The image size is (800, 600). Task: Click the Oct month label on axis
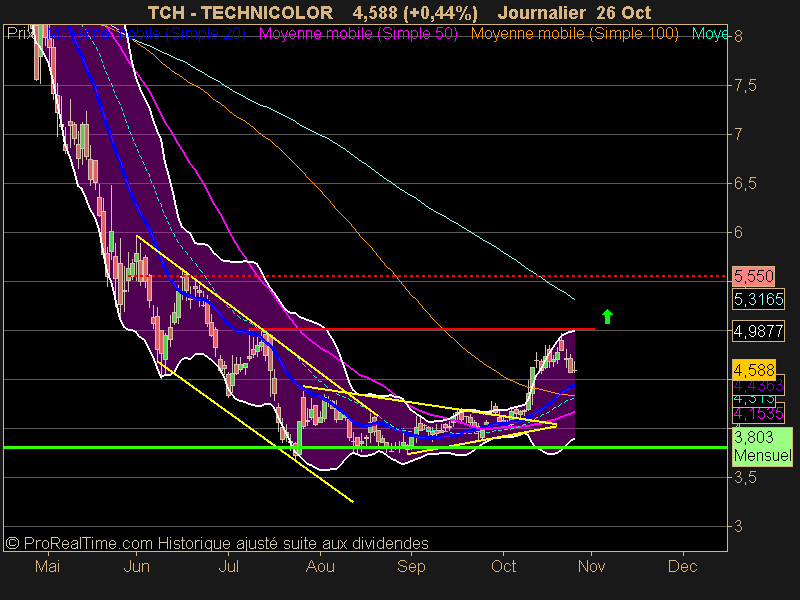click(x=503, y=566)
